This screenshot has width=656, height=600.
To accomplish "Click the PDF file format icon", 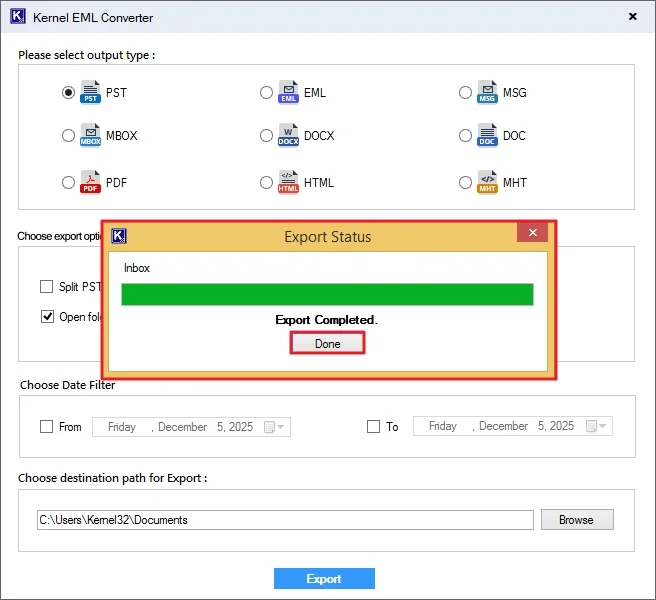I will tap(90, 182).
